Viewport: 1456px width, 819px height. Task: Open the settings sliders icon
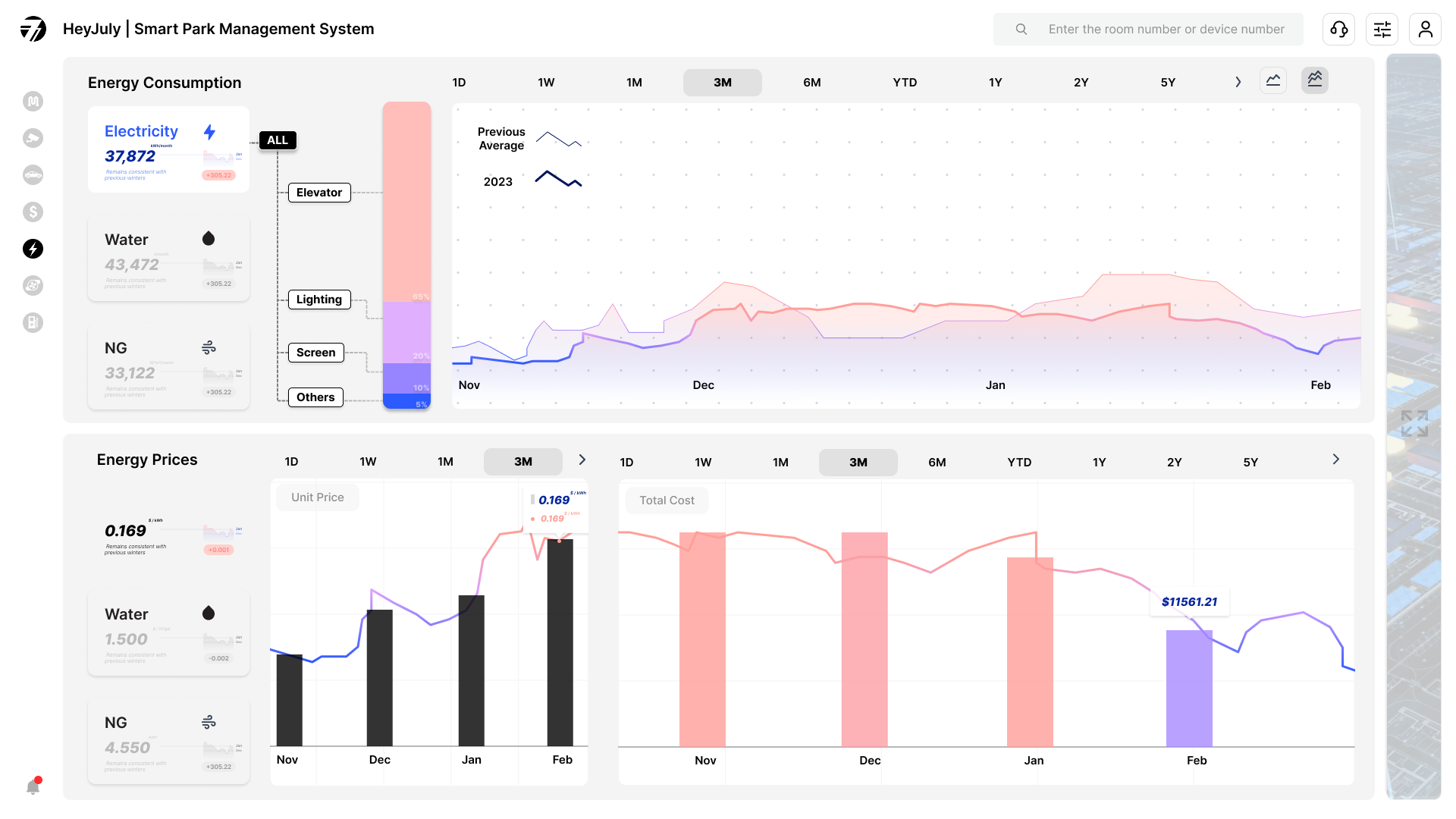(x=1382, y=30)
